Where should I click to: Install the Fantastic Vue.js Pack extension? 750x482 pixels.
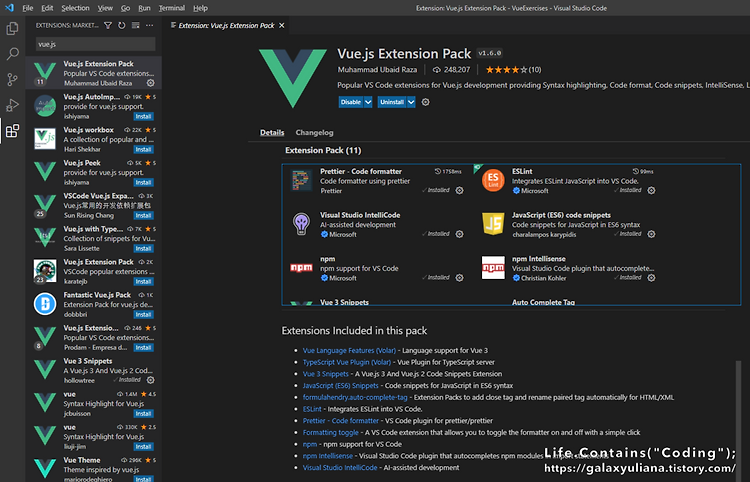pyautogui.click(x=143, y=314)
